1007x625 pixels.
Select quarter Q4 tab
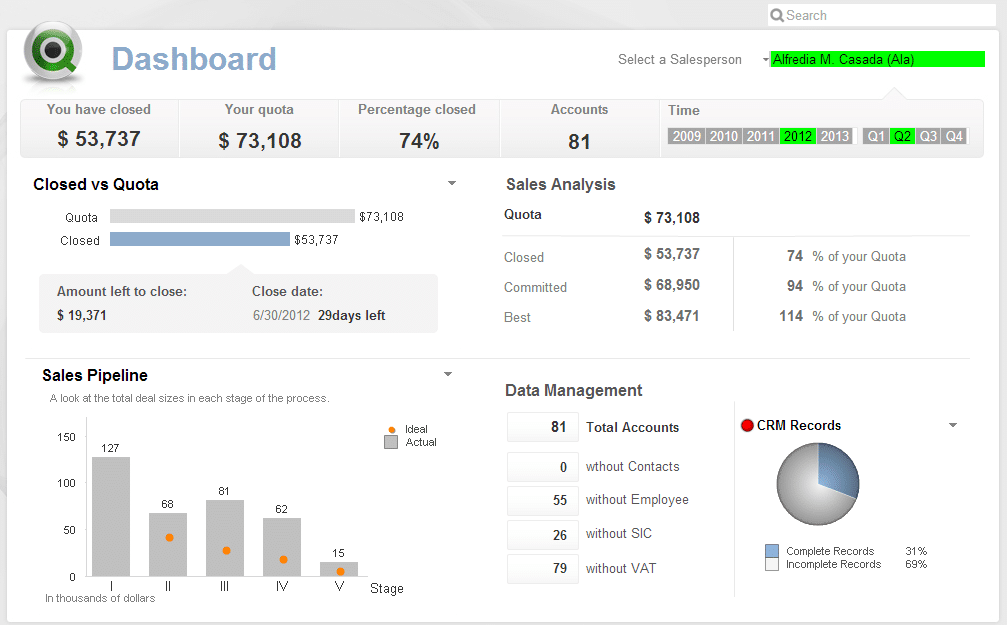coord(955,136)
